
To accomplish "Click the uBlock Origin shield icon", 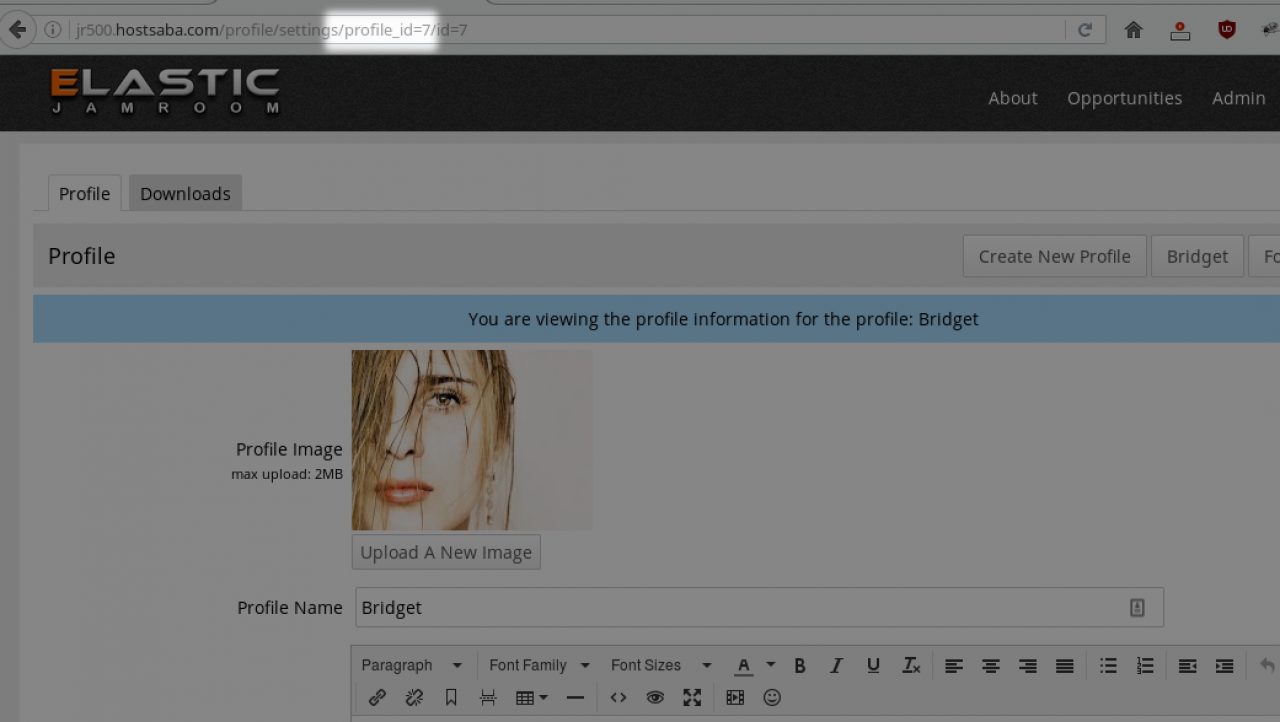I will click(x=1227, y=30).
